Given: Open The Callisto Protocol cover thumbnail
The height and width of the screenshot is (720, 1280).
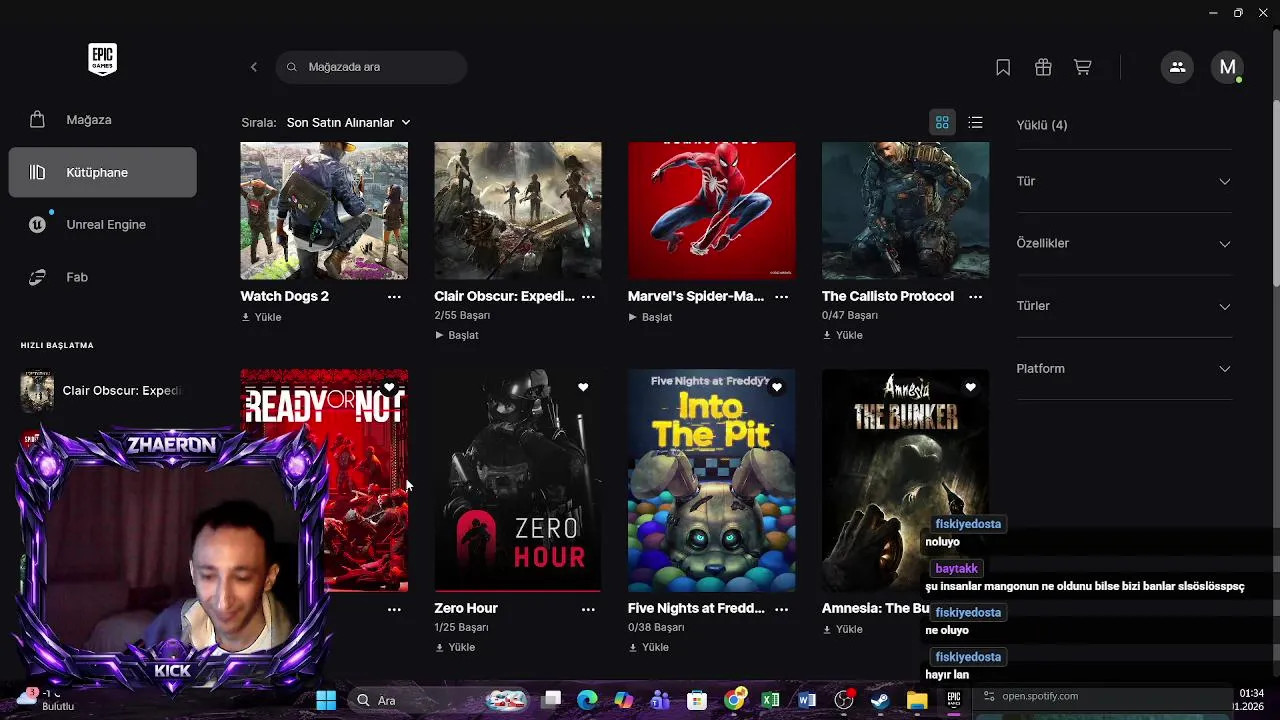Looking at the screenshot, I should (x=906, y=211).
